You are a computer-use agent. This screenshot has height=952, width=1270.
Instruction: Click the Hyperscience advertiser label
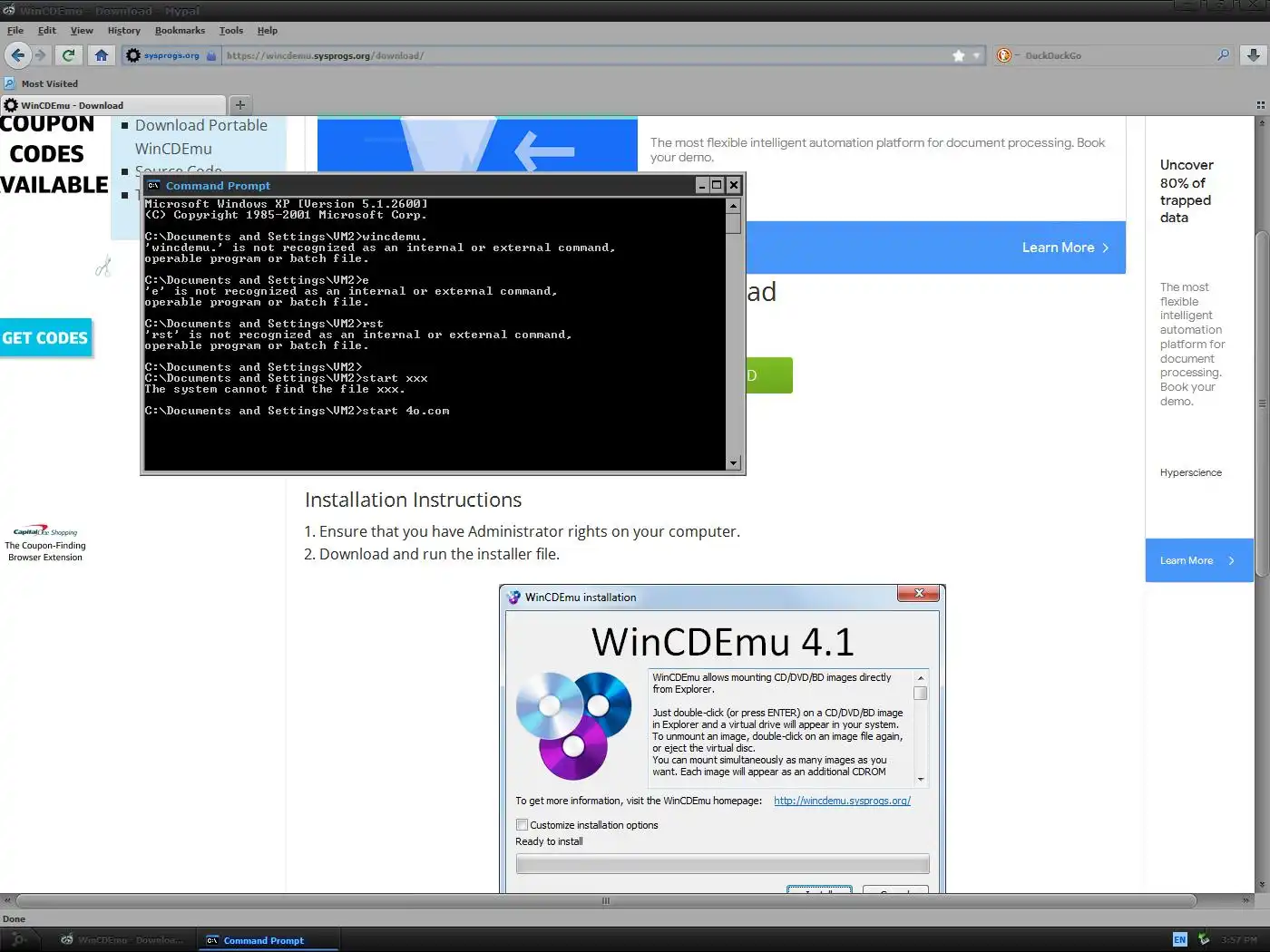click(1190, 472)
